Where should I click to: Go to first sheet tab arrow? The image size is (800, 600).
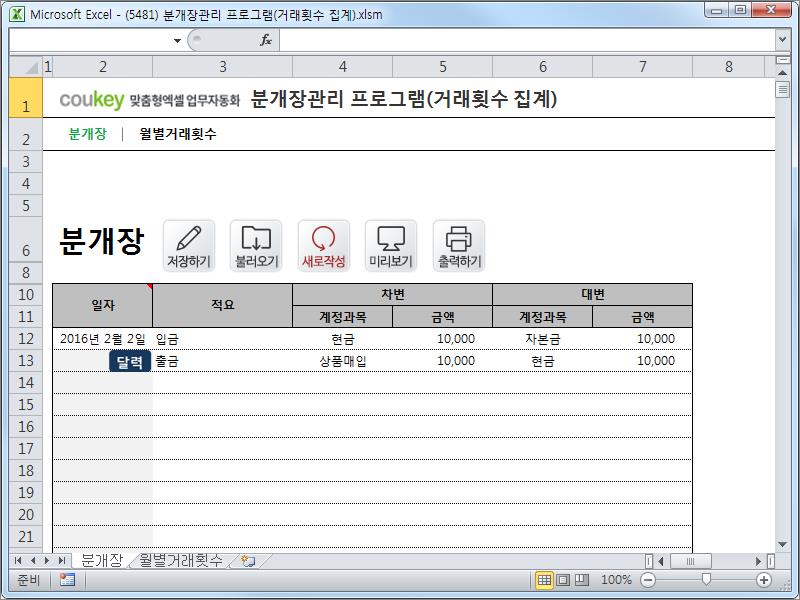(x=18, y=561)
